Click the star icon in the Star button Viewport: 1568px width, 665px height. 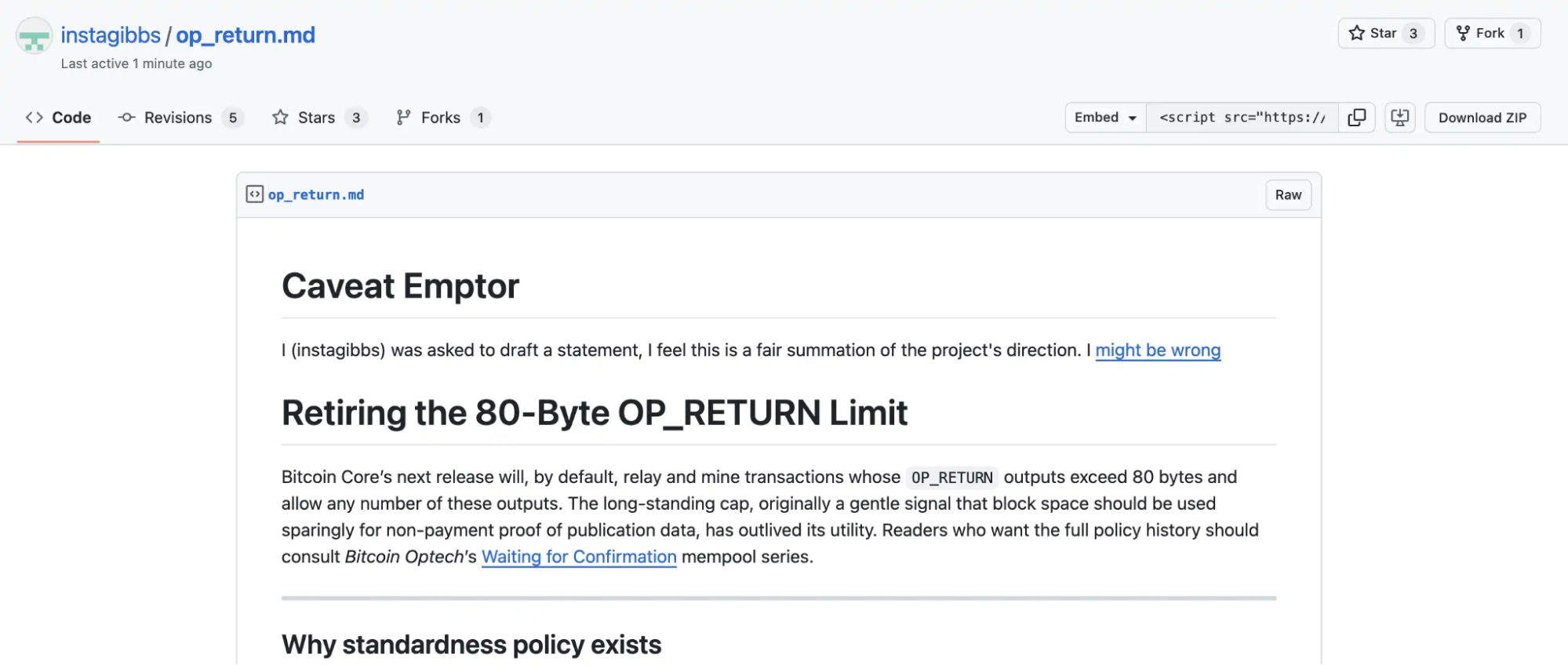tap(1356, 33)
